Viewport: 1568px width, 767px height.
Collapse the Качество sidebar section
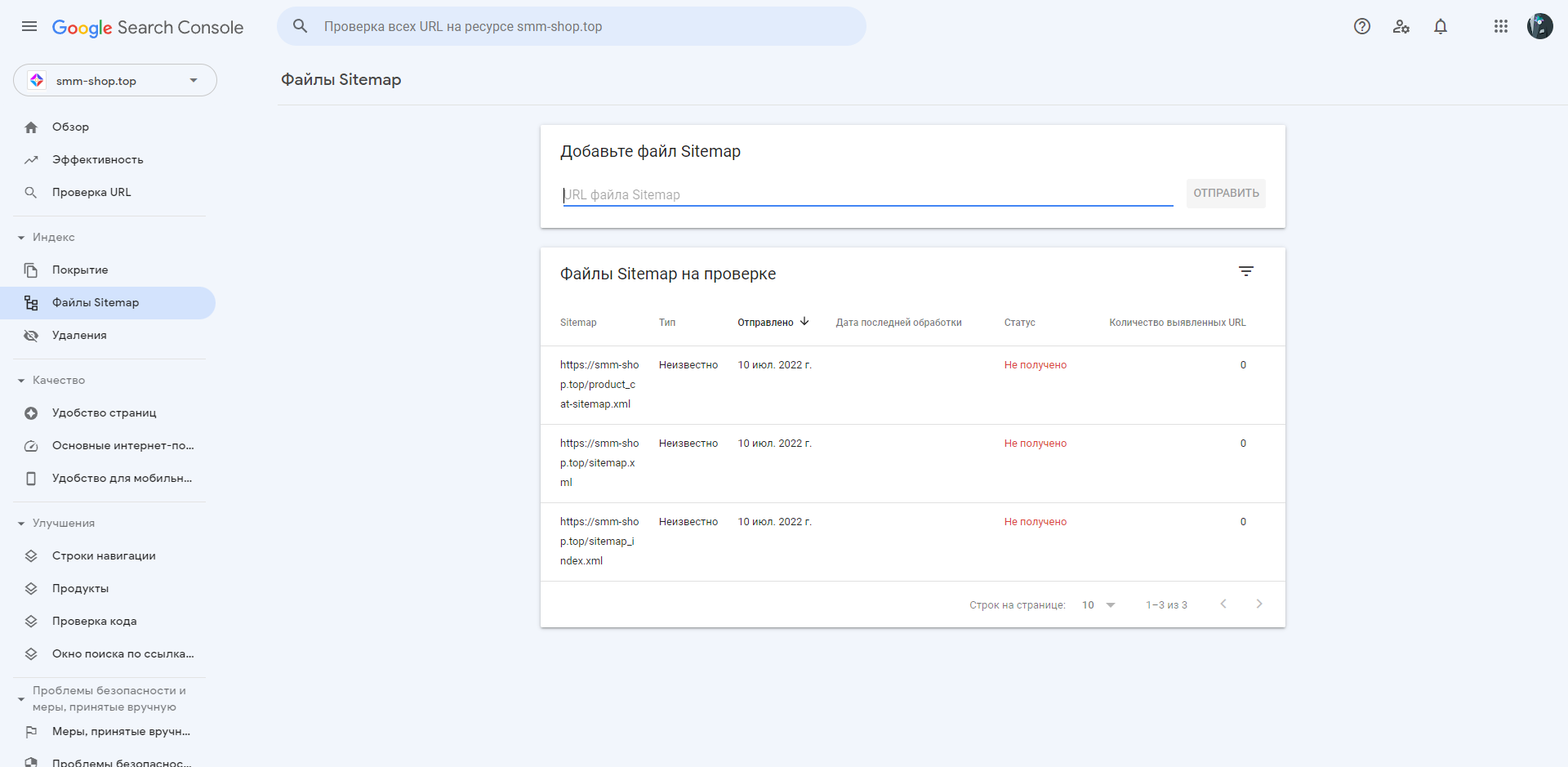(x=21, y=381)
